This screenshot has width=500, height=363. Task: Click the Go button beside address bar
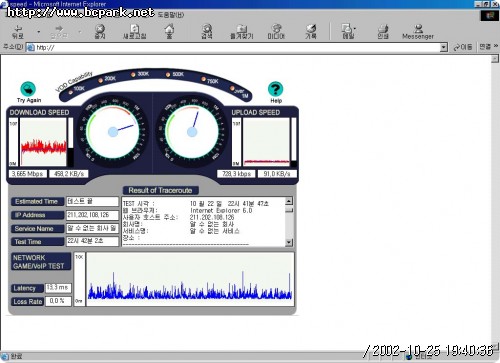[463, 47]
